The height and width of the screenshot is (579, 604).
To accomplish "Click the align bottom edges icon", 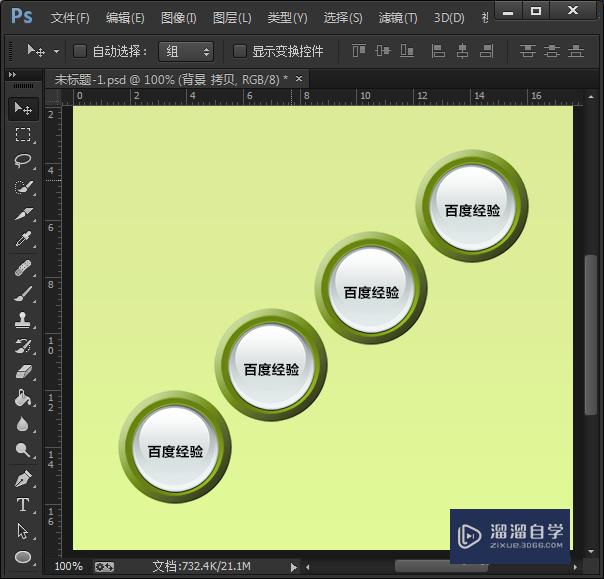I will 407,50.
